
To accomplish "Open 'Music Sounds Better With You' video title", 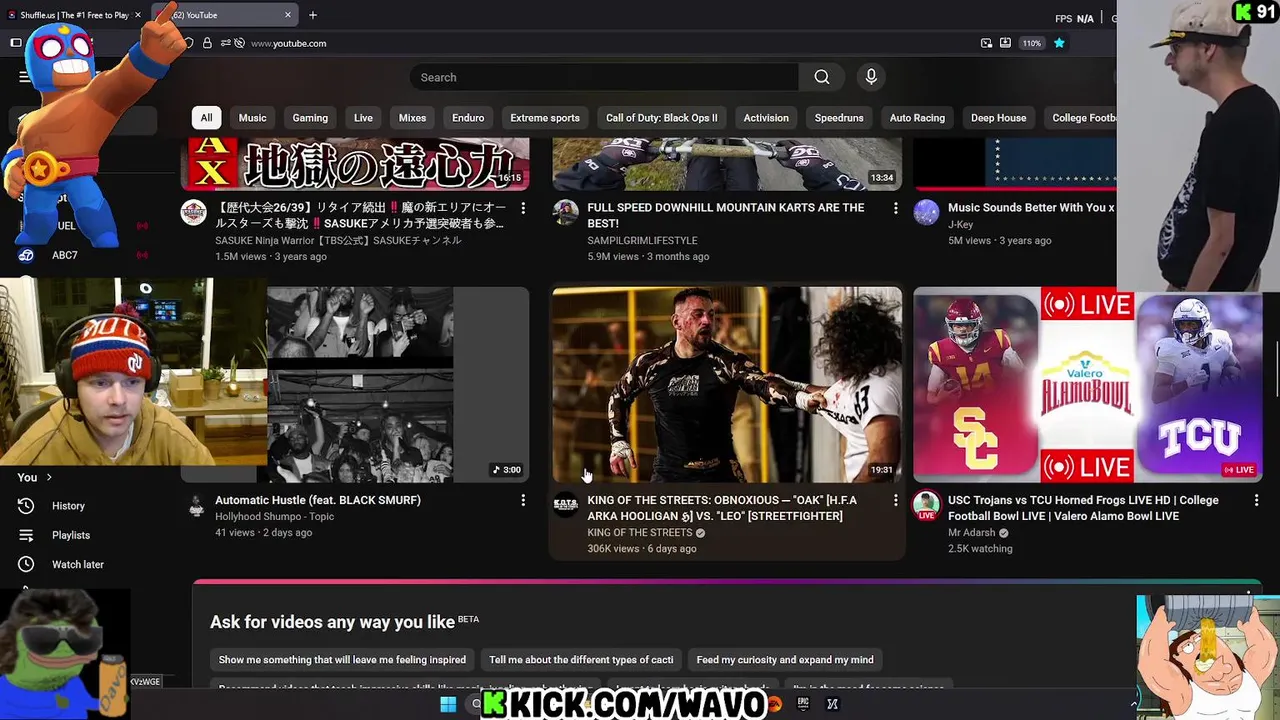I will click(1031, 208).
